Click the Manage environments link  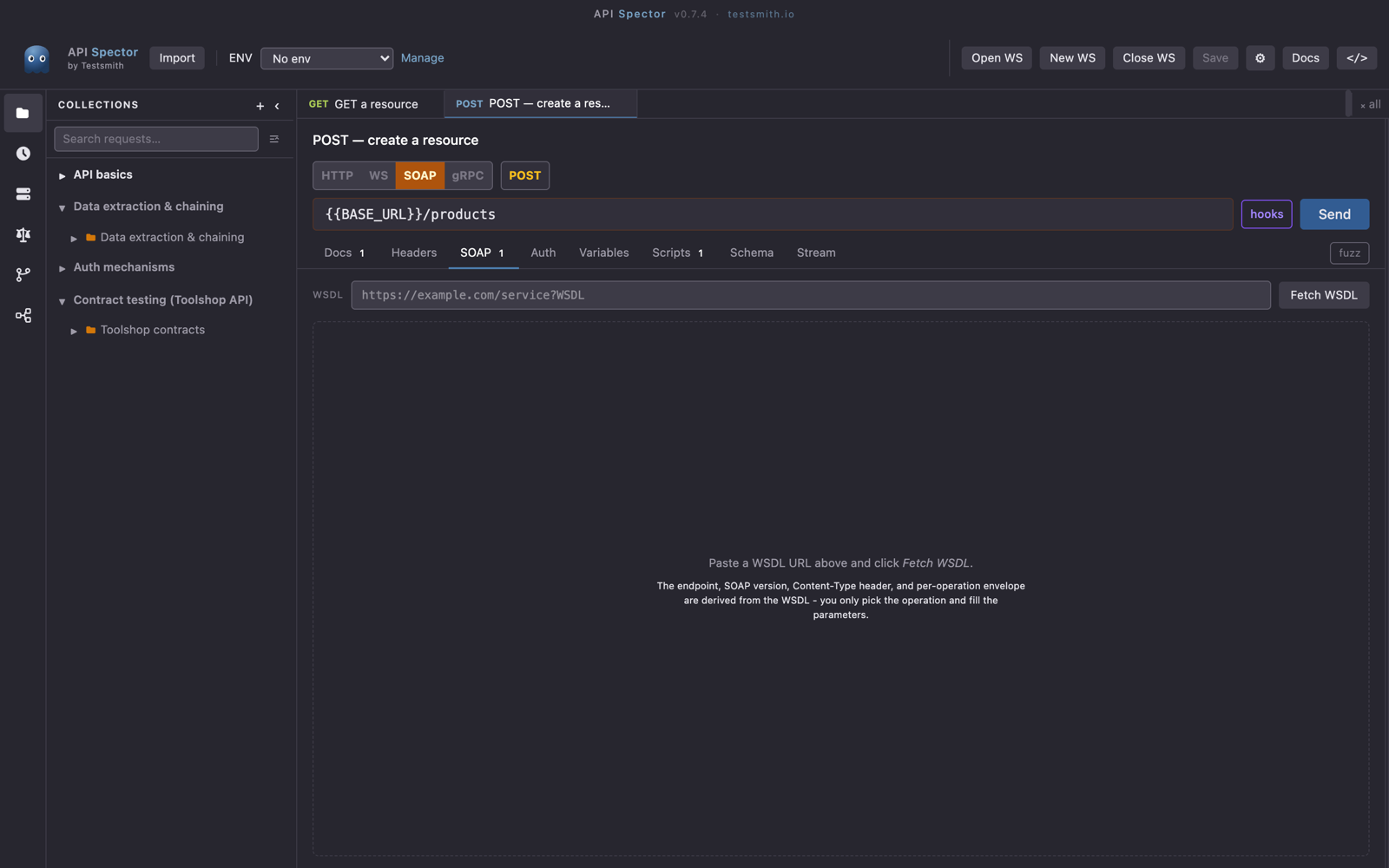click(x=423, y=58)
